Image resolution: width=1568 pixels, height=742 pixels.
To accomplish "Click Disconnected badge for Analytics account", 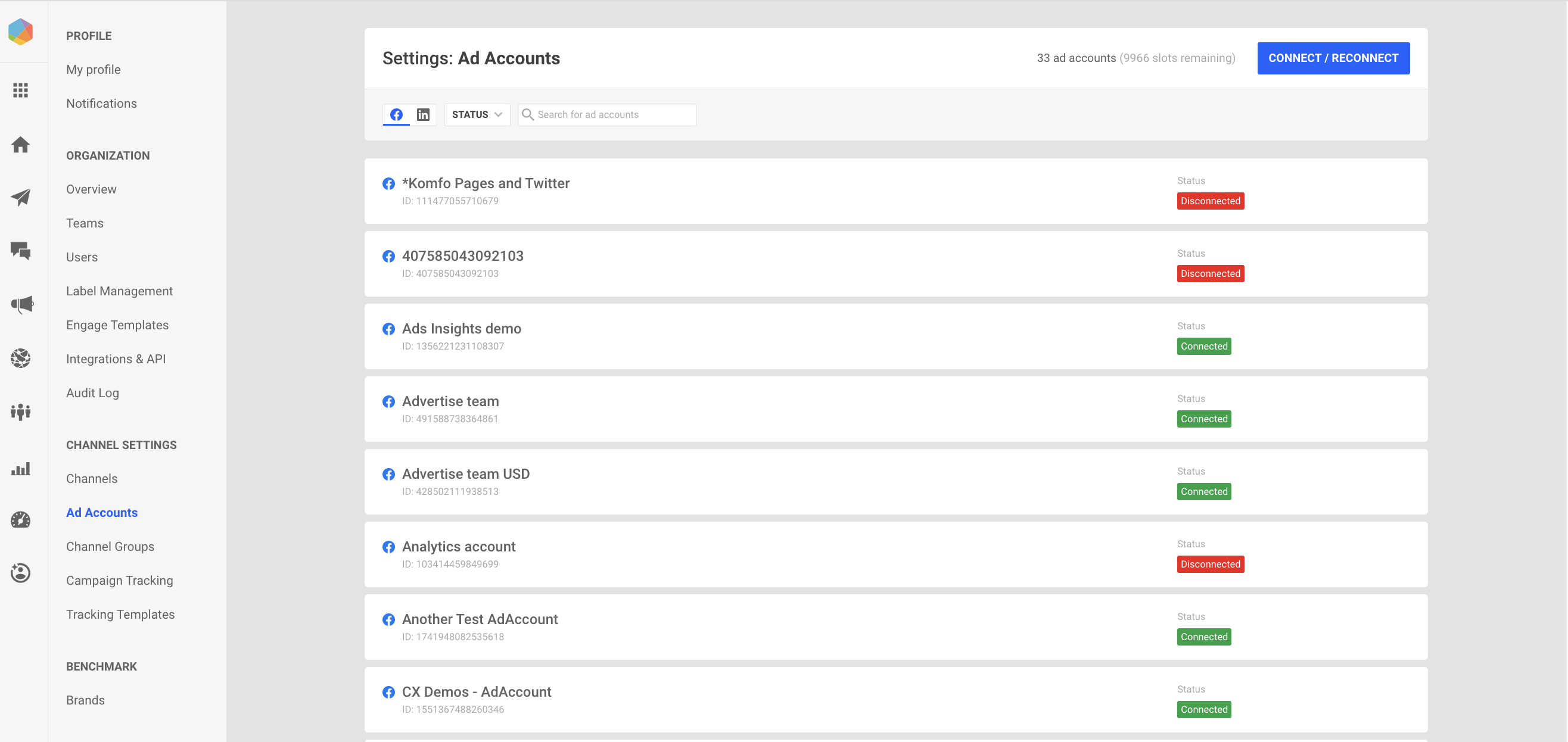I will 1210,565.
